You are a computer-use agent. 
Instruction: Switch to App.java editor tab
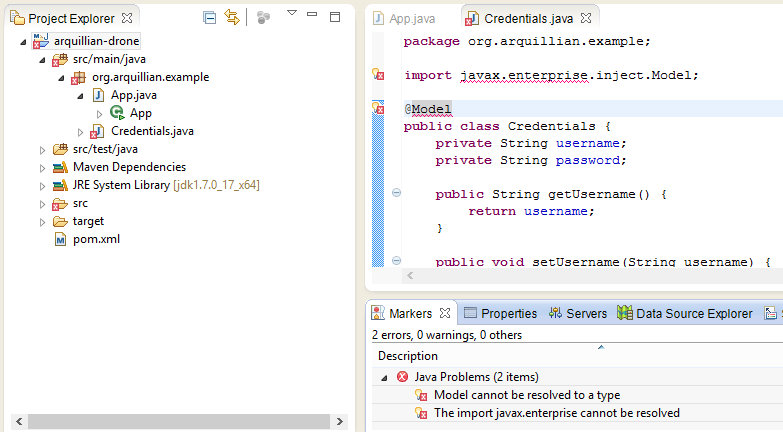coord(404,18)
